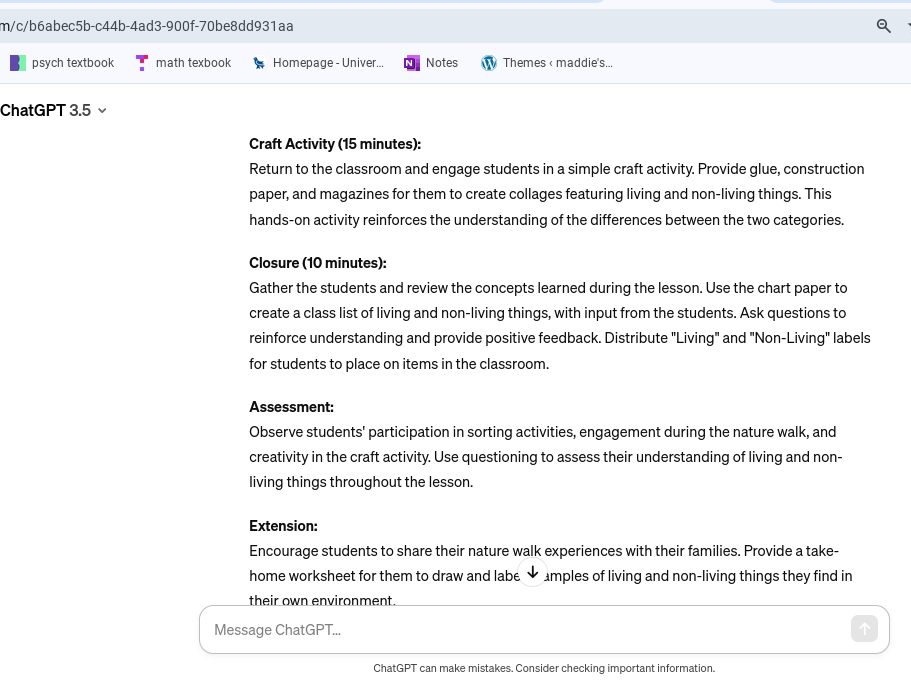Open the Homepage - Univer... bookmark
911x683 pixels.
point(318,63)
